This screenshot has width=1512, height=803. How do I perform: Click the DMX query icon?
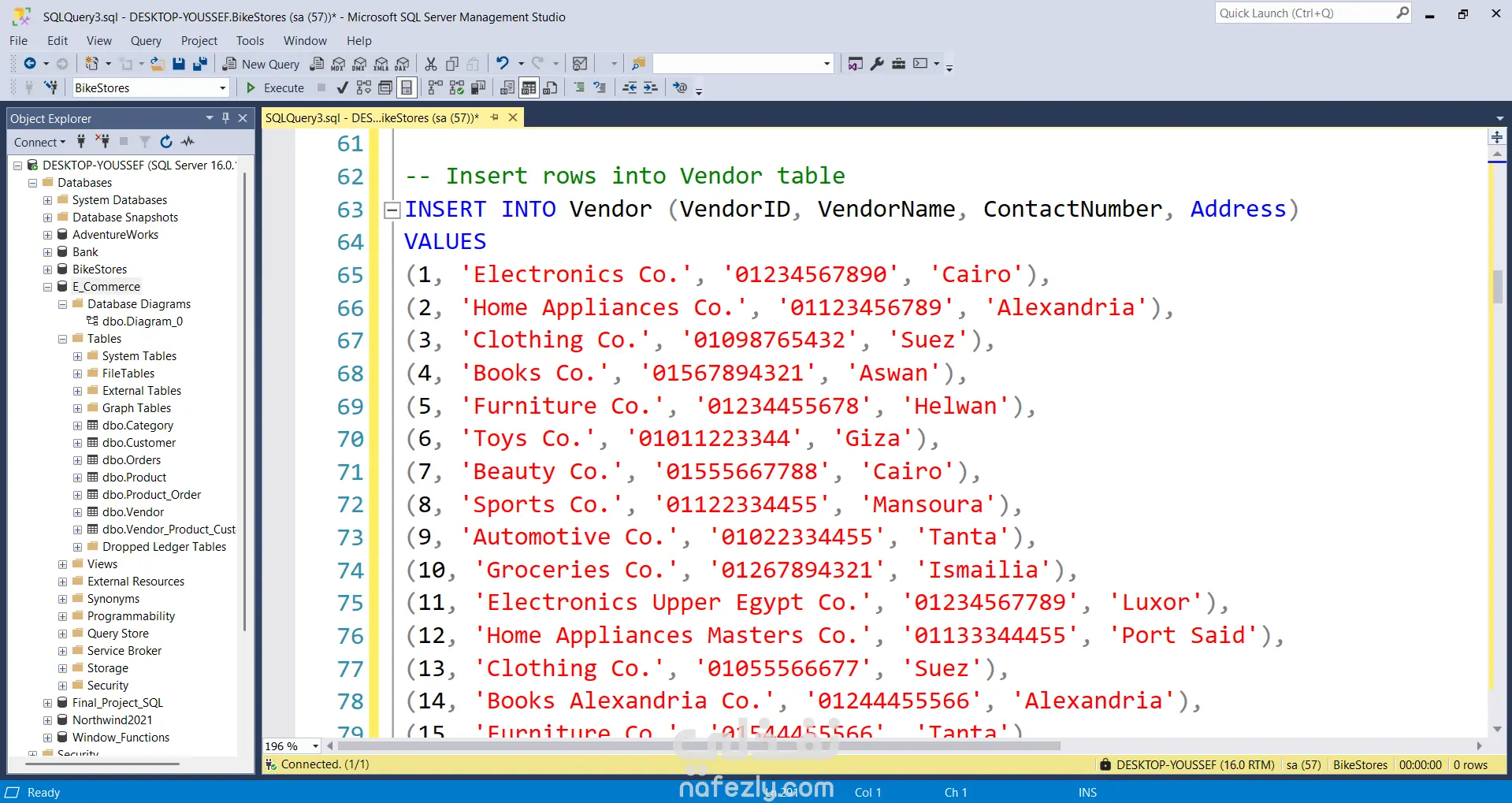pyautogui.click(x=359, y=64)
